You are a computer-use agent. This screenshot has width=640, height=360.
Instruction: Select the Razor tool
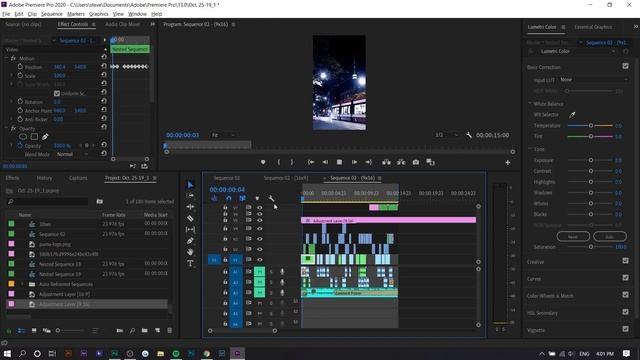point(190,218)
